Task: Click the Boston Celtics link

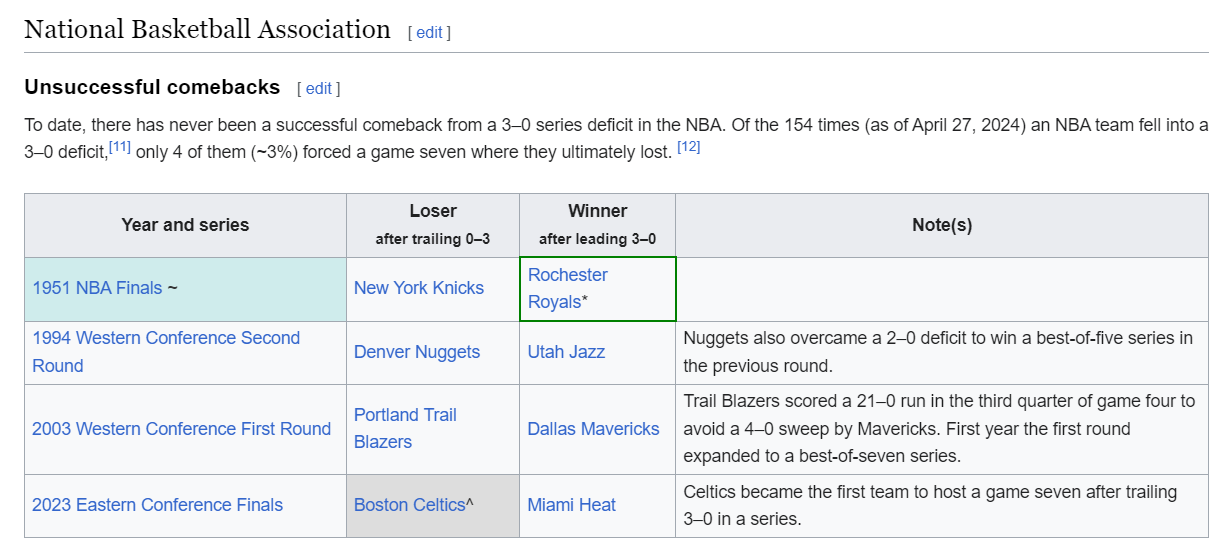Action: [410, 505]
